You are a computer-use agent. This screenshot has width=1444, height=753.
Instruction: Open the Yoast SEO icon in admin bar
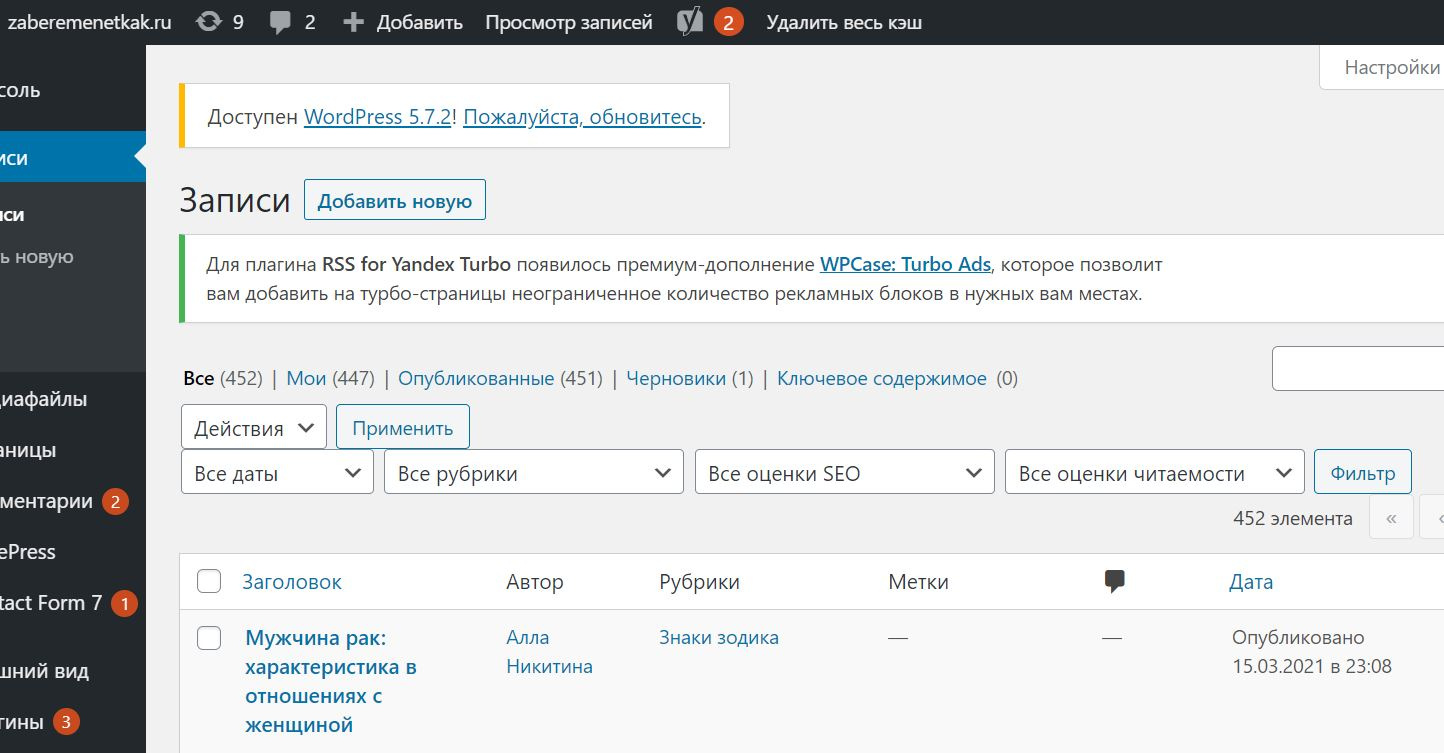coord(690,22)
